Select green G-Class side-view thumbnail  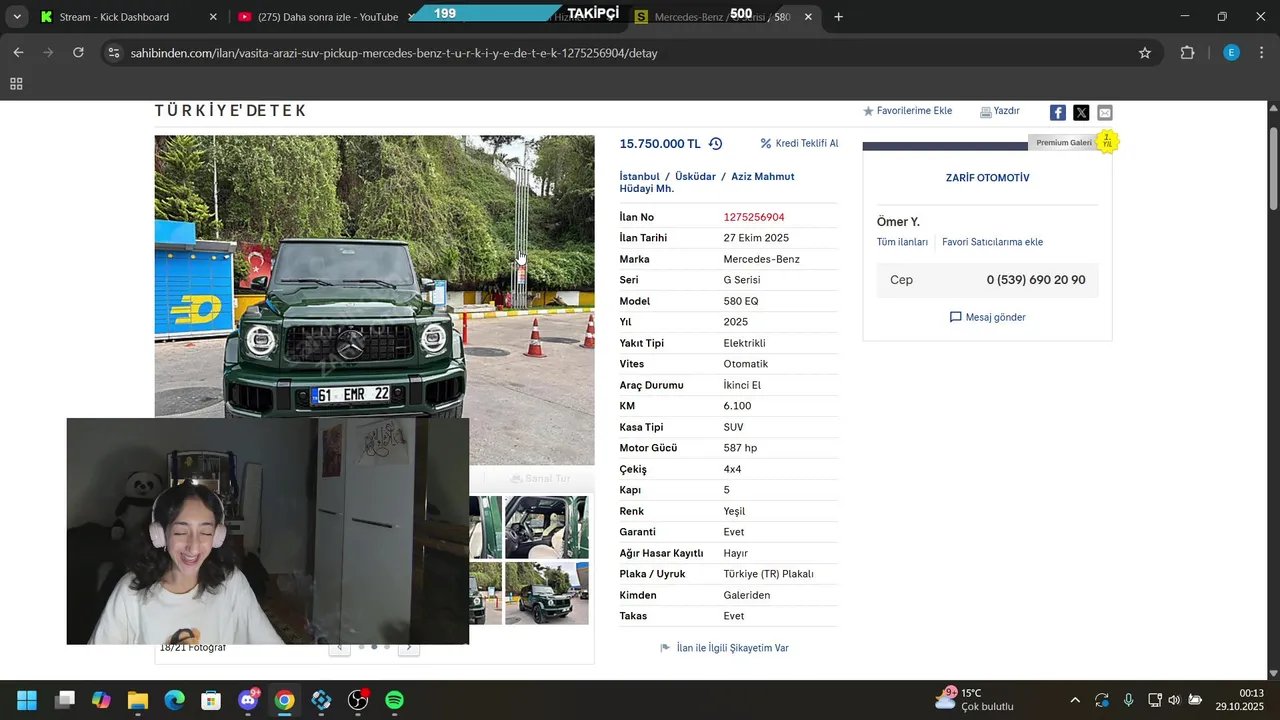coord(547,593)
